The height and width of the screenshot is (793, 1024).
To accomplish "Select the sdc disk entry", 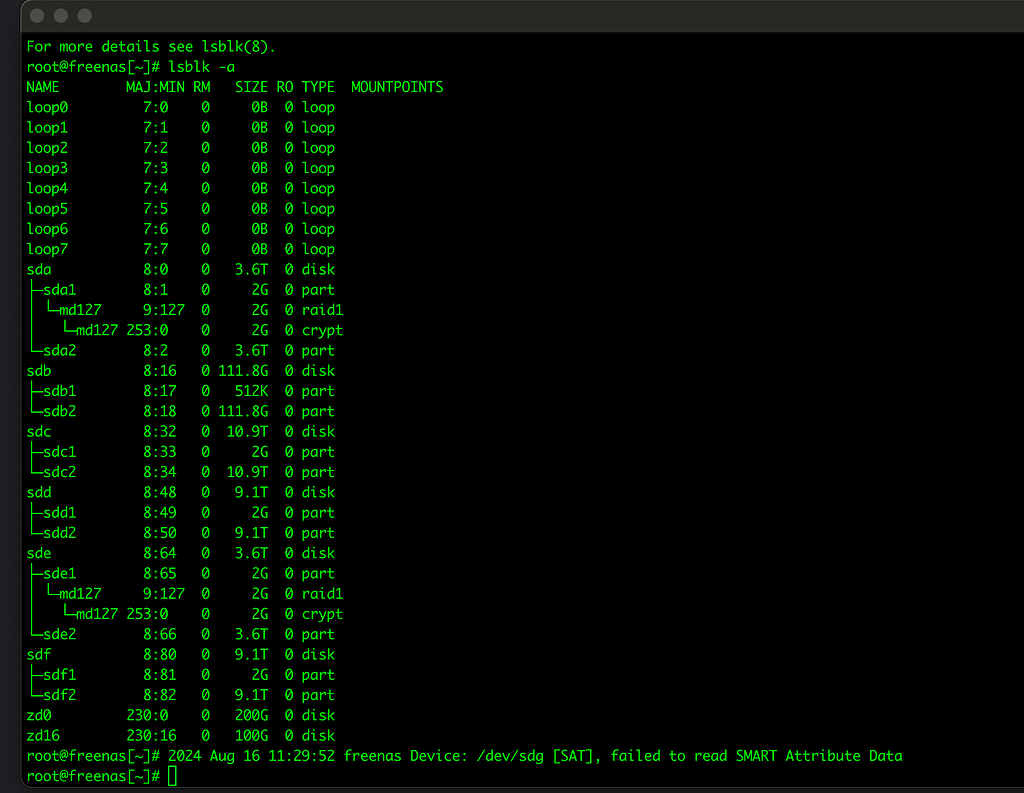I will coord(38,431).
